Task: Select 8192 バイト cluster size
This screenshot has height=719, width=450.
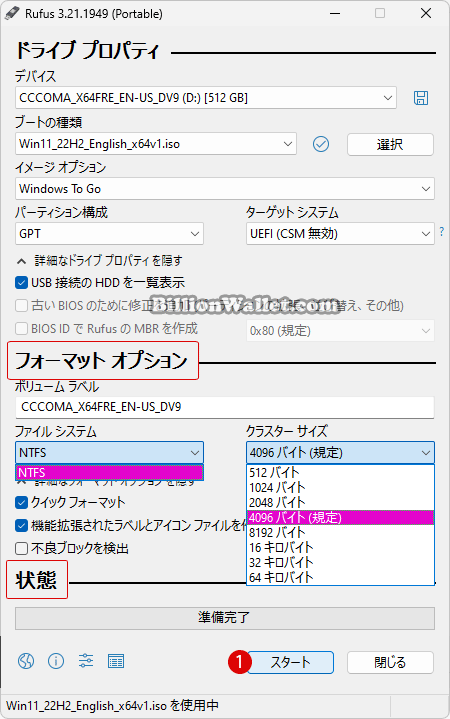Action: pos(340,532)
